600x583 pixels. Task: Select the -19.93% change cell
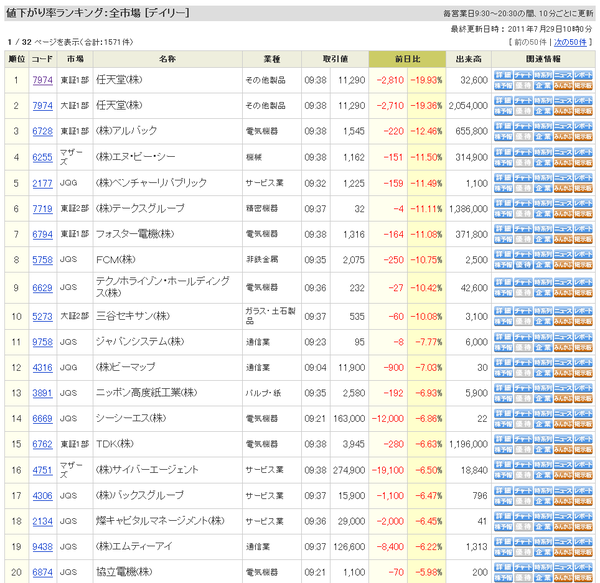coord(427,80)
